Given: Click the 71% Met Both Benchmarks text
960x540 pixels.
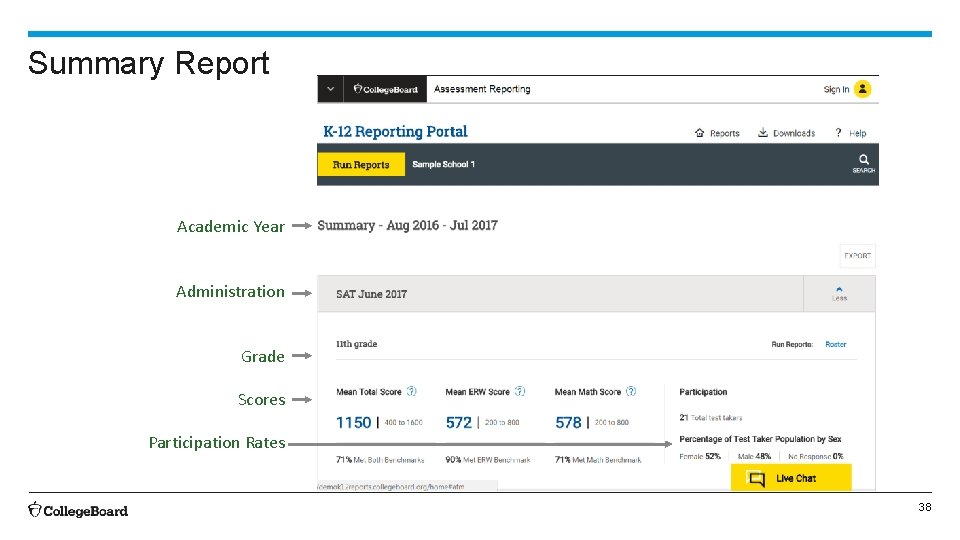Looking at the screenshot, I should click(x=380, y=460).
